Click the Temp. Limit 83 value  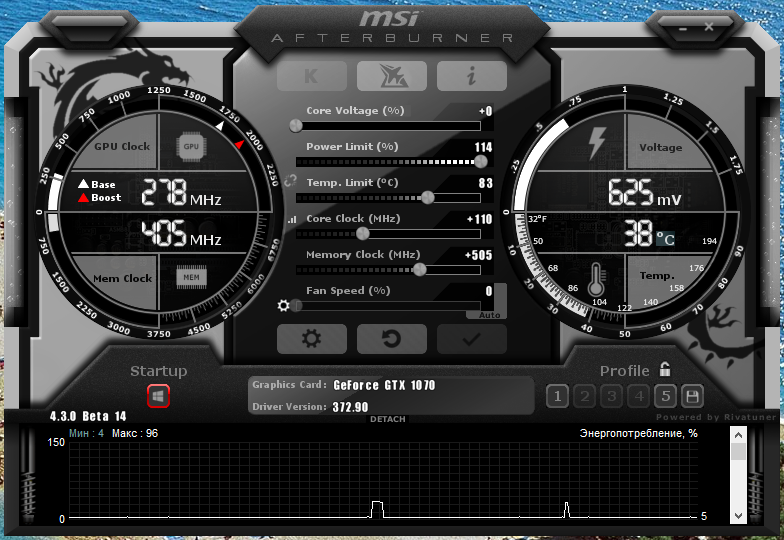[486, 183]
